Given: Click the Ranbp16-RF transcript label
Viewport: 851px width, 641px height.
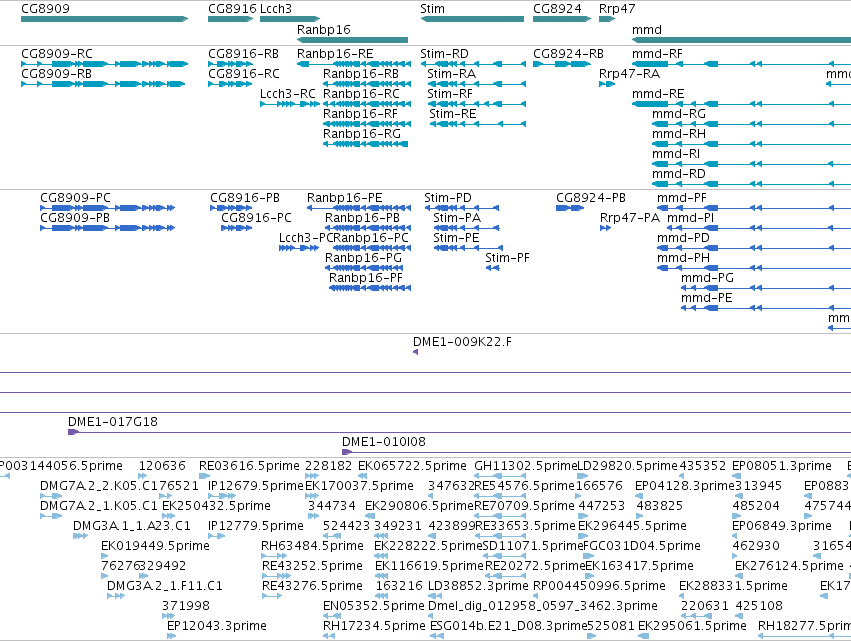Looking at the screenshot, I should [360, 114].
